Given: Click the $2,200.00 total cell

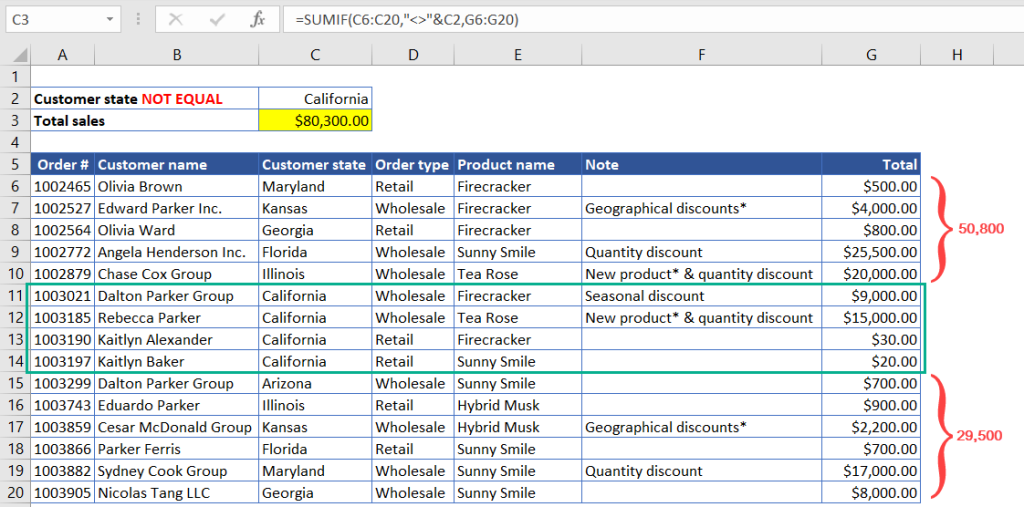Looking at the screenshot, I should click(871, 427).
